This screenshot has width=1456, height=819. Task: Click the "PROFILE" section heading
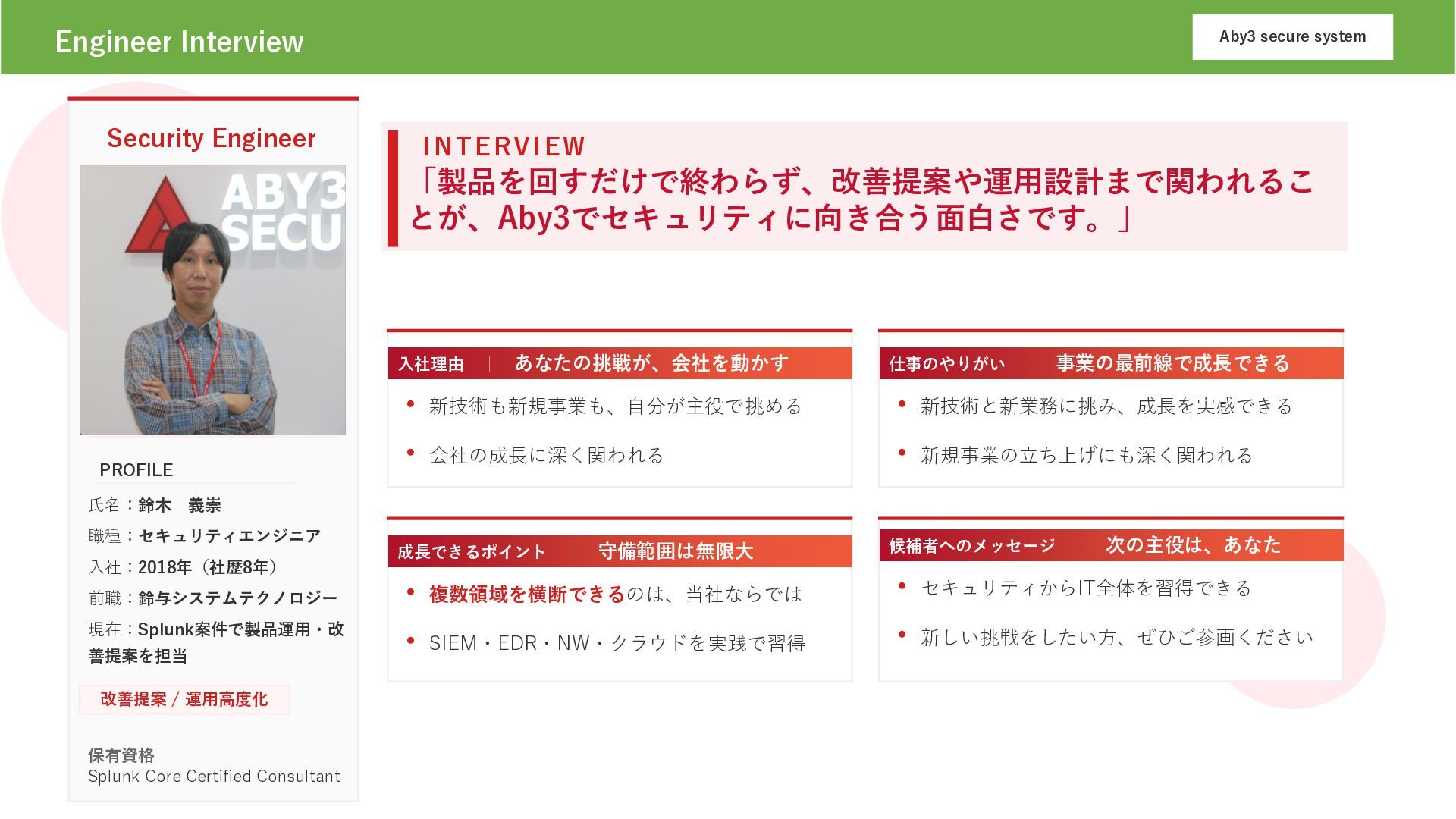coord(136,470)
